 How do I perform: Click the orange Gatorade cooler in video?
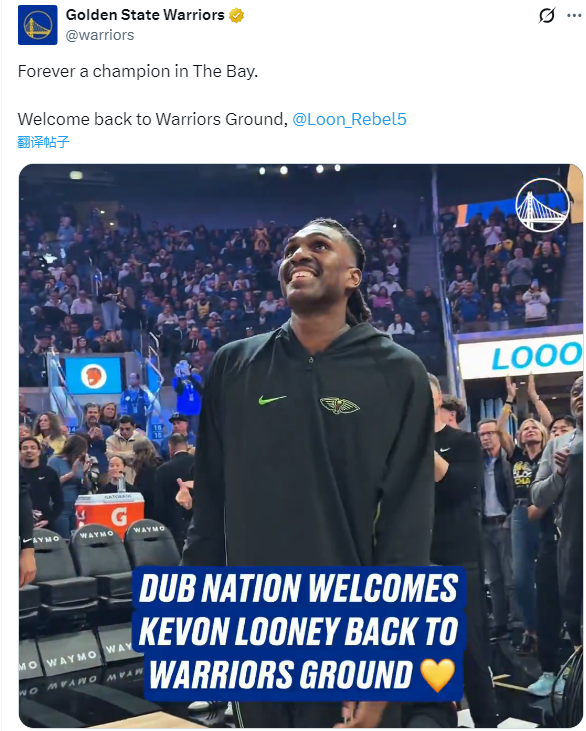click(110, 514)
